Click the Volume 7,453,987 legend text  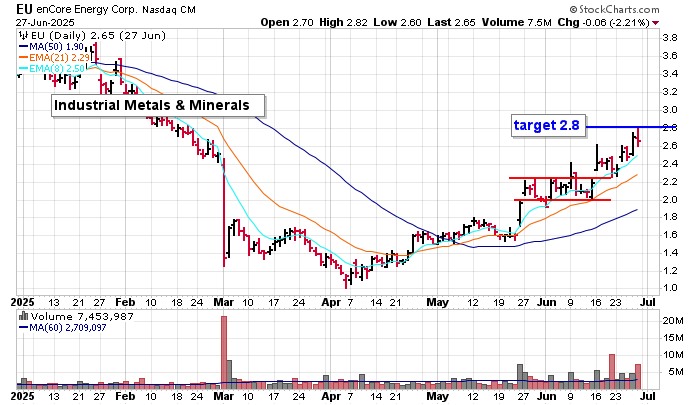coord(82,317)
